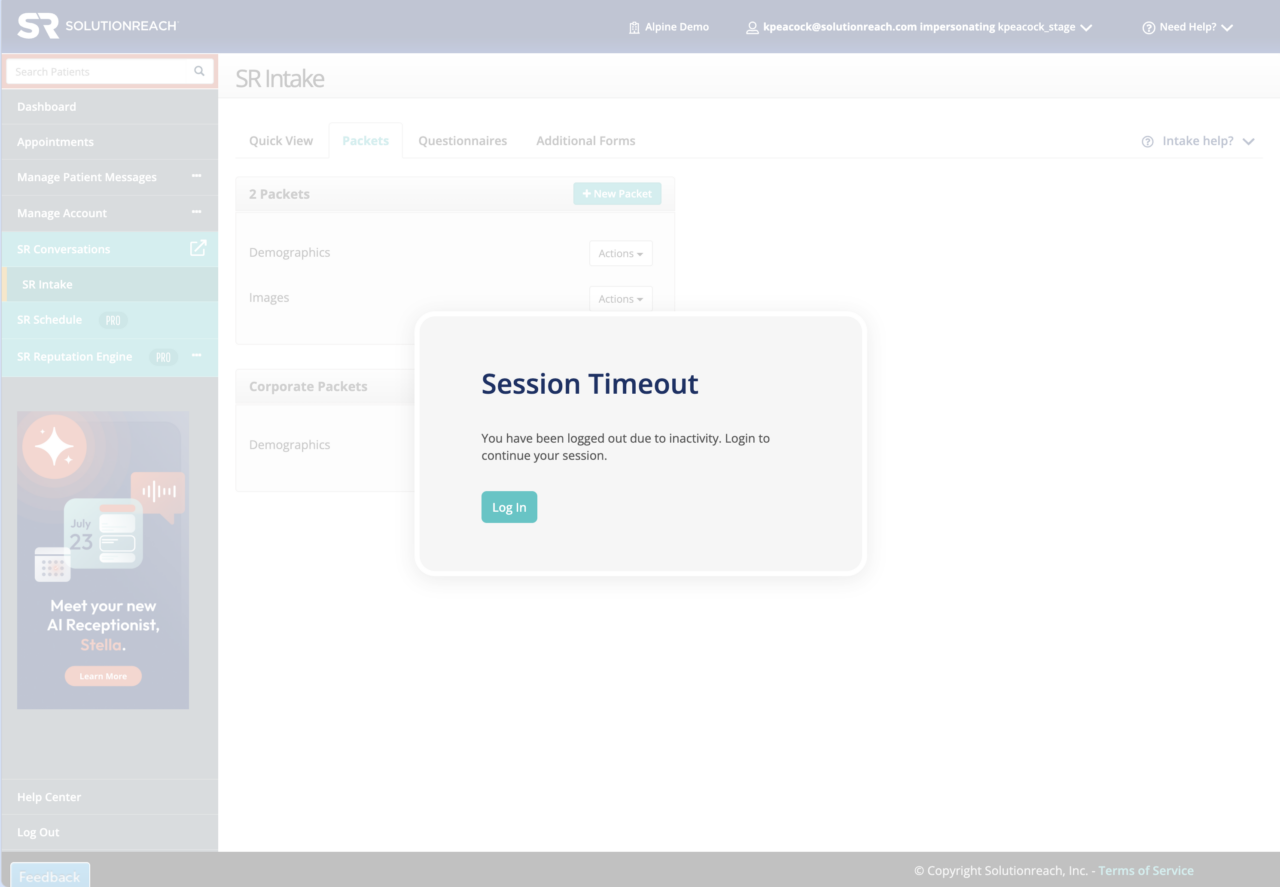Open the Terms of Service link
This screenshot has width=1280, height=887.
1146,870
